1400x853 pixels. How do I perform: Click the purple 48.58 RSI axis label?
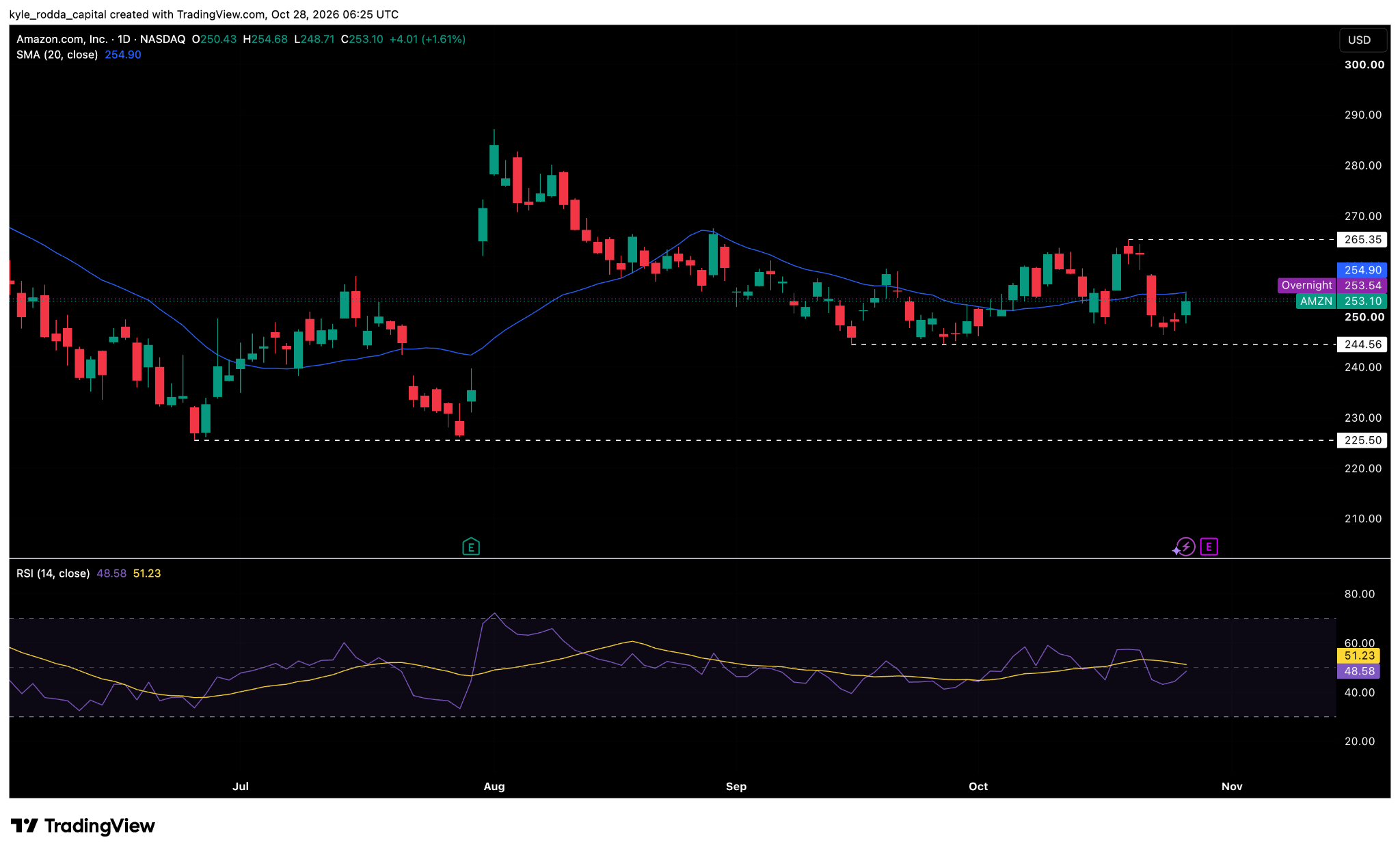click(x=1359, y=671)
